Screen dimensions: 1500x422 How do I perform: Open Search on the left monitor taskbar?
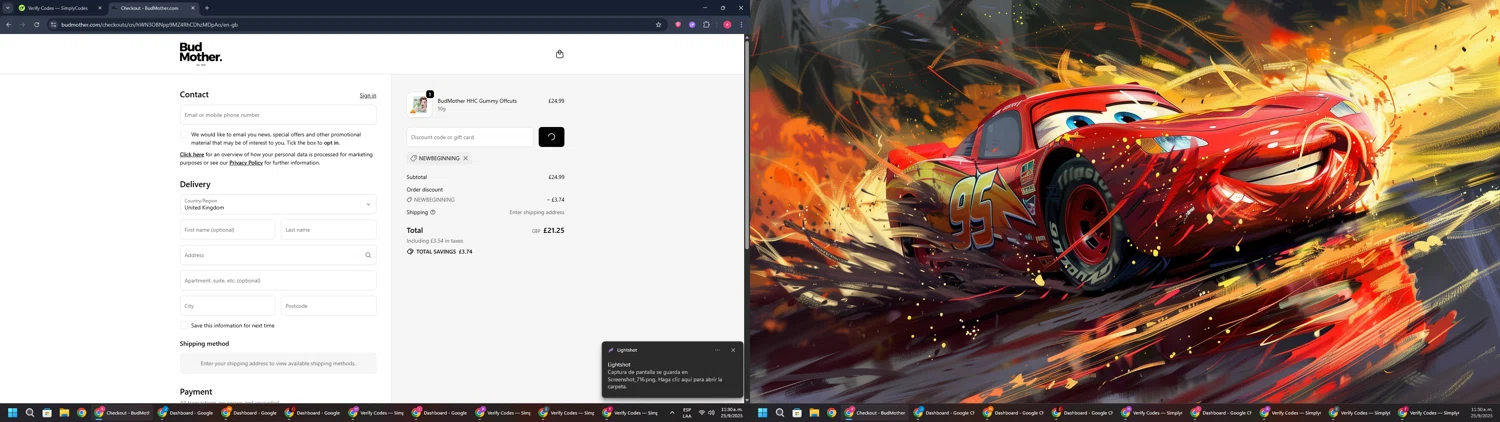tap(30, 412)
